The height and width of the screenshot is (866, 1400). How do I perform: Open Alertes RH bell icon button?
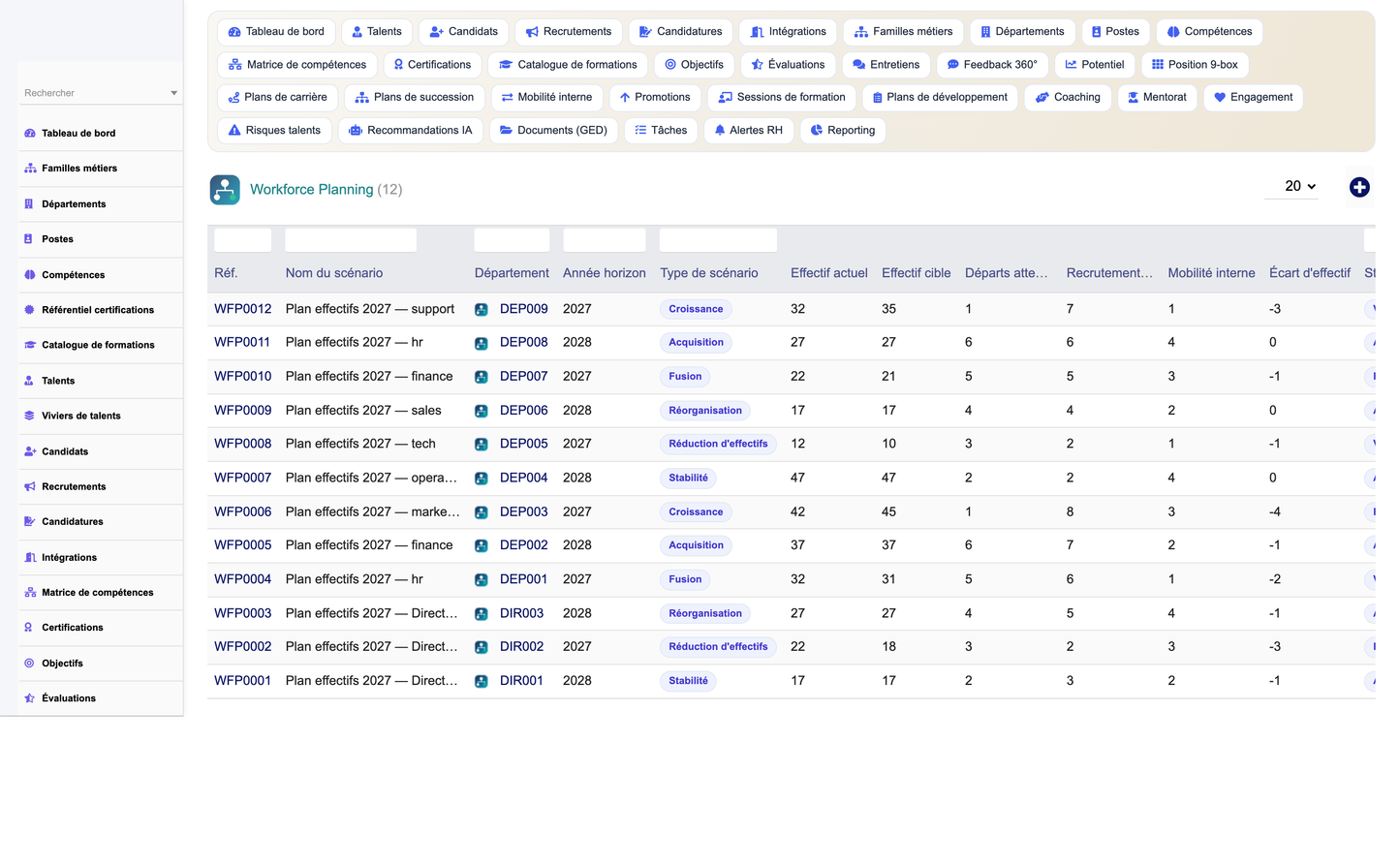[x=748, y=131]
